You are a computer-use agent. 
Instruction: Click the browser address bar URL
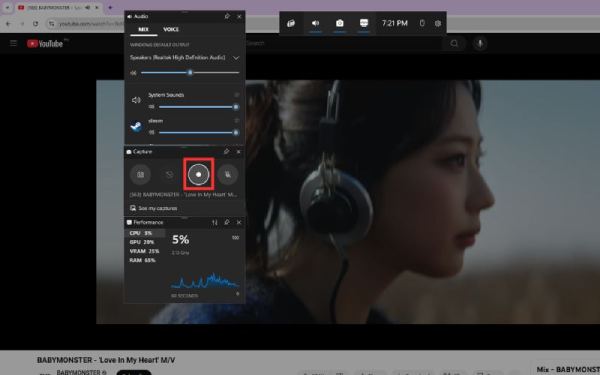[91, 24]
